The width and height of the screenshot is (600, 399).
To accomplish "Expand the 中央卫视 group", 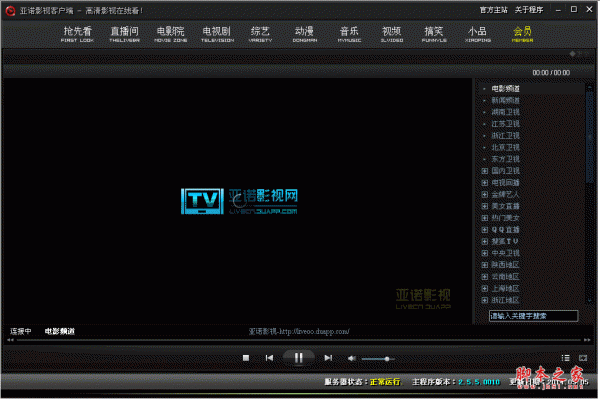I will coord(484,253).
